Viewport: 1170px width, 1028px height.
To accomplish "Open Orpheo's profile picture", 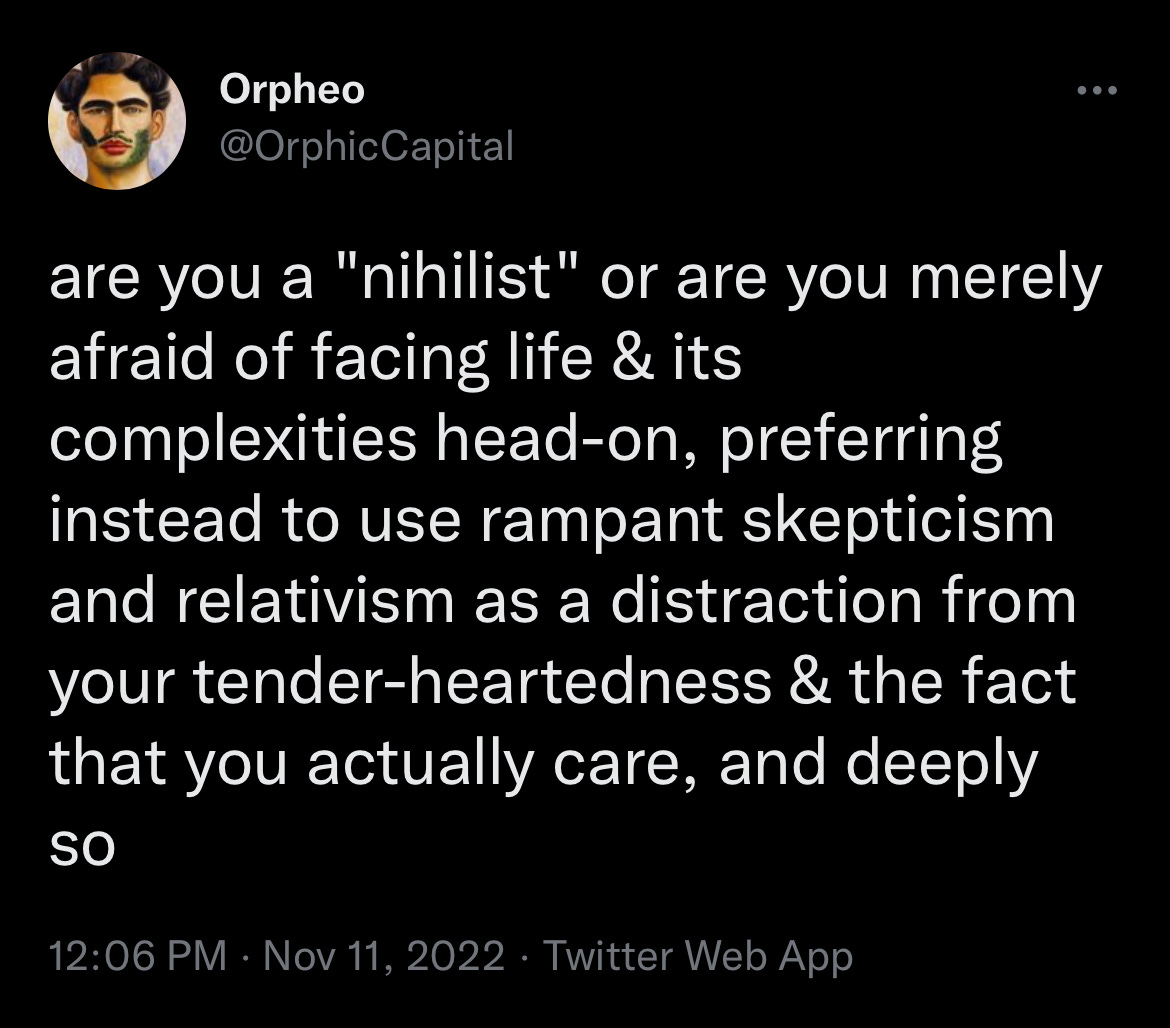I will [117, 121].
